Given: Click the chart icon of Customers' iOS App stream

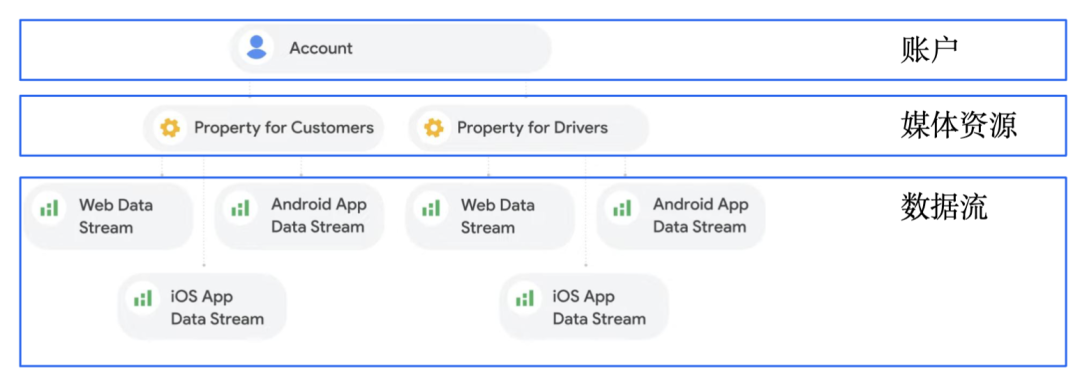Looking at the screenshot, I should click(143, 298).
